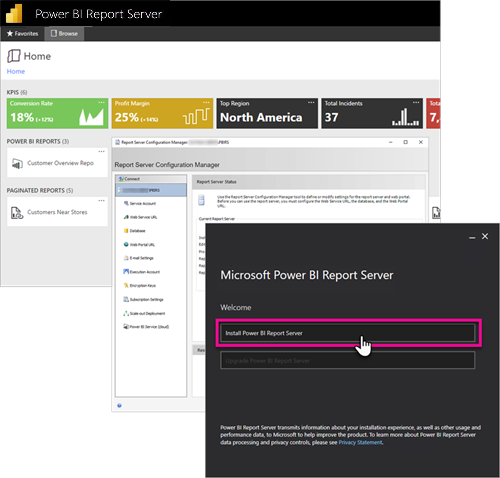The width and height of the screenshot is (500, 478).
Task: Open the Execution Account page
Action: click(142, 272)
